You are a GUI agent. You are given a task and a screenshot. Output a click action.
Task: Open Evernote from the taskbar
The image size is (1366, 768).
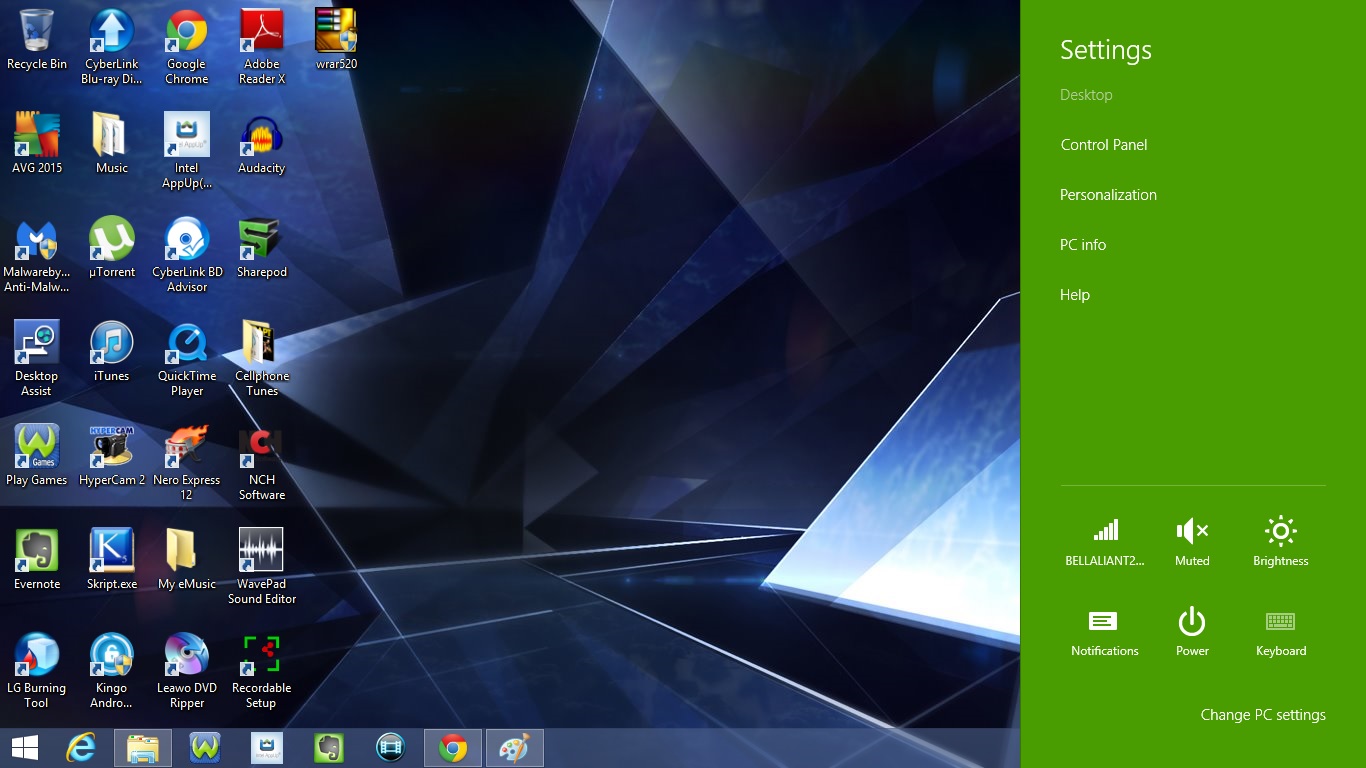pos(329,748)
